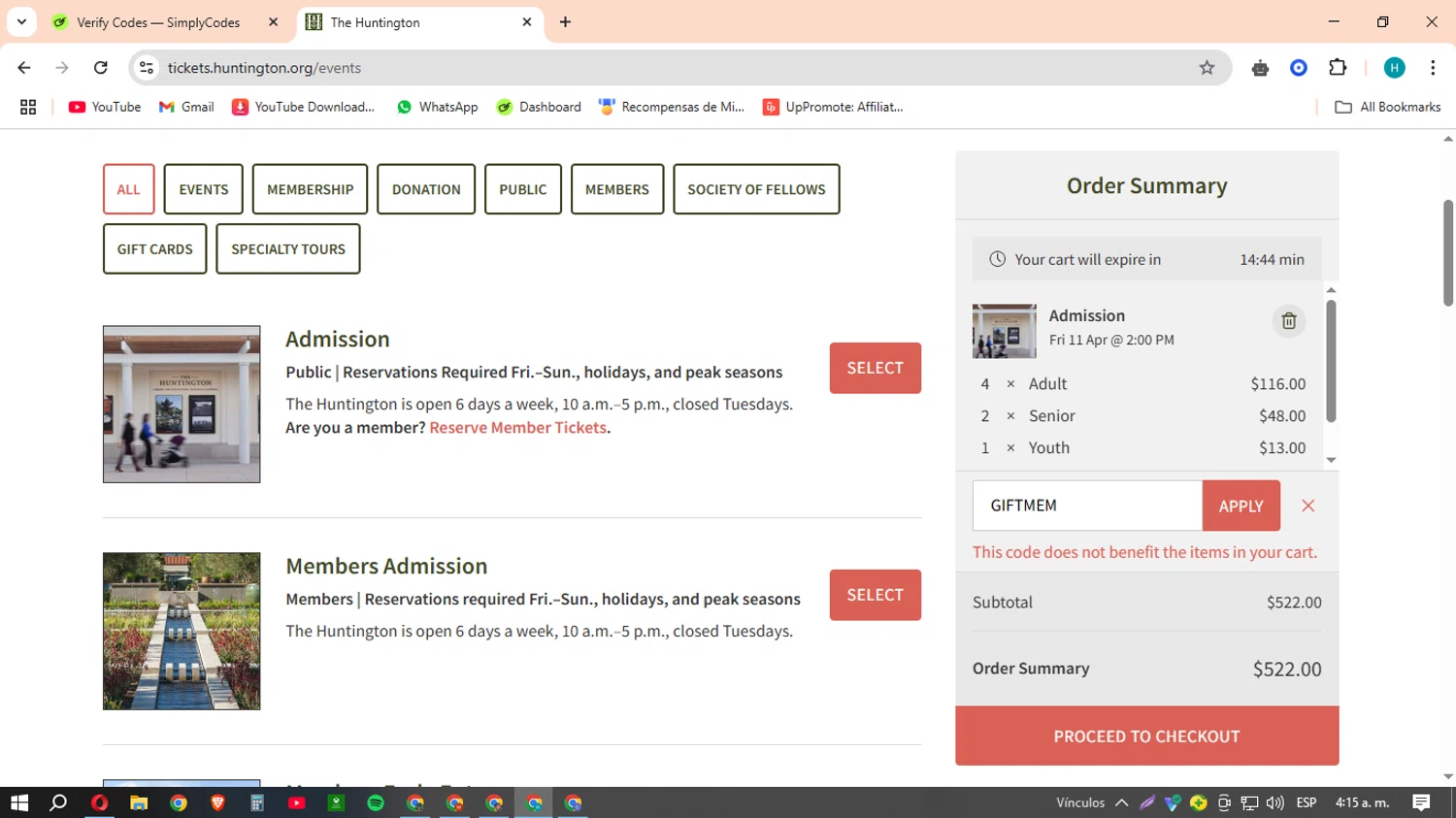Open the tab search dropdown arrow
The width and height of the screenshot is (1456, 818).
[x=21, y=21]
